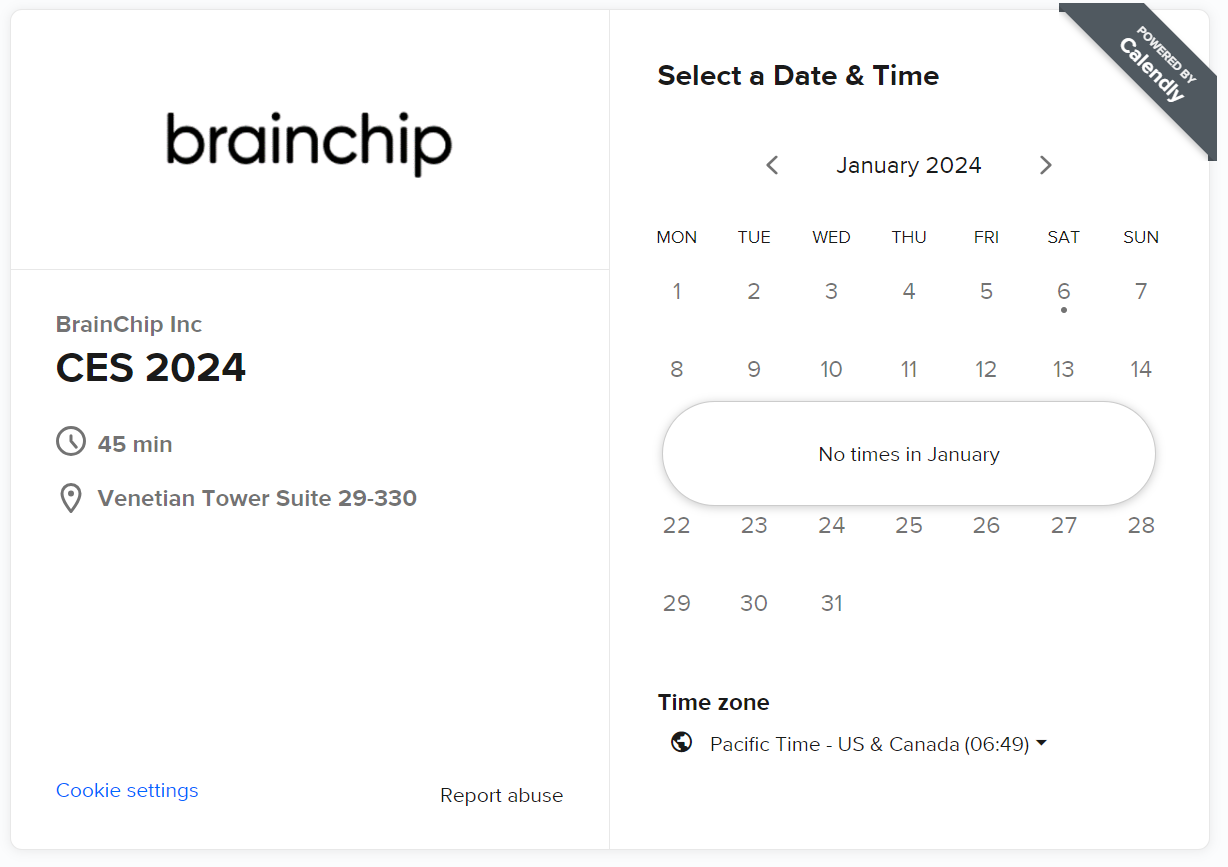The height and width of the screenshot is (867, 1228).
Task: Click the location pin icon
Action: [x=71, y=498]
